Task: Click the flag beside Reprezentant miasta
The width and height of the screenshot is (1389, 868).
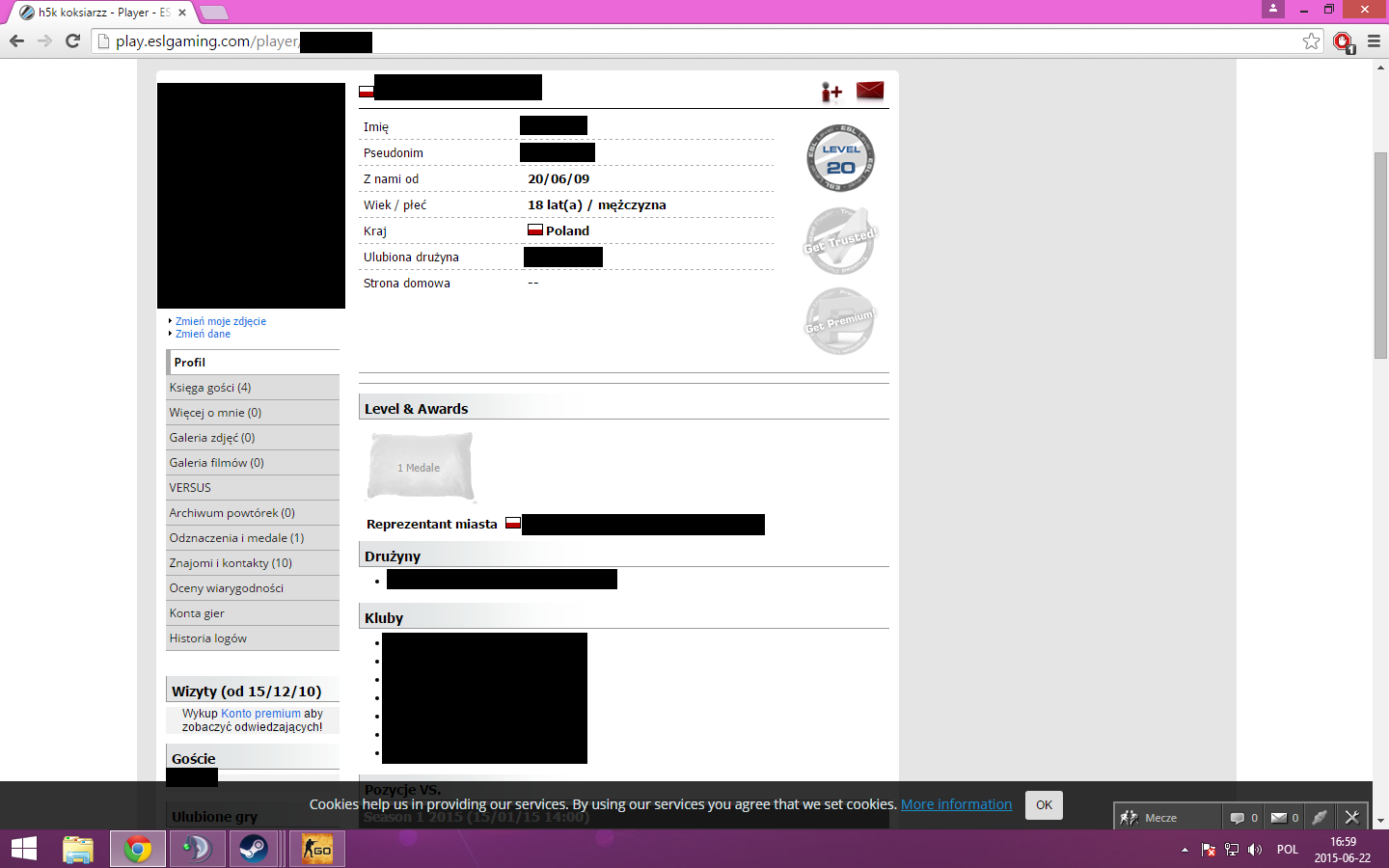Action: [x=513, y=524]
